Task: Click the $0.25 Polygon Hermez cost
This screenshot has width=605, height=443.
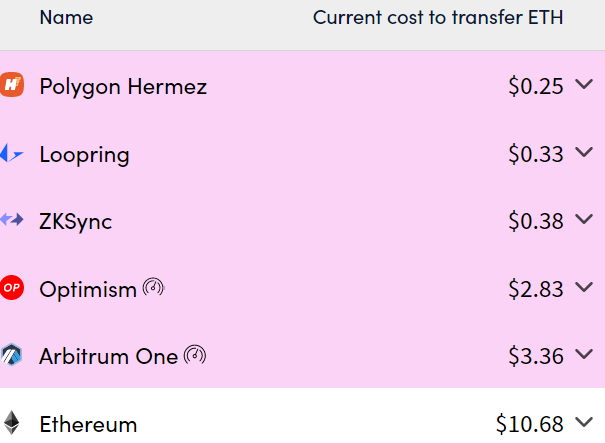Action: 536,87
